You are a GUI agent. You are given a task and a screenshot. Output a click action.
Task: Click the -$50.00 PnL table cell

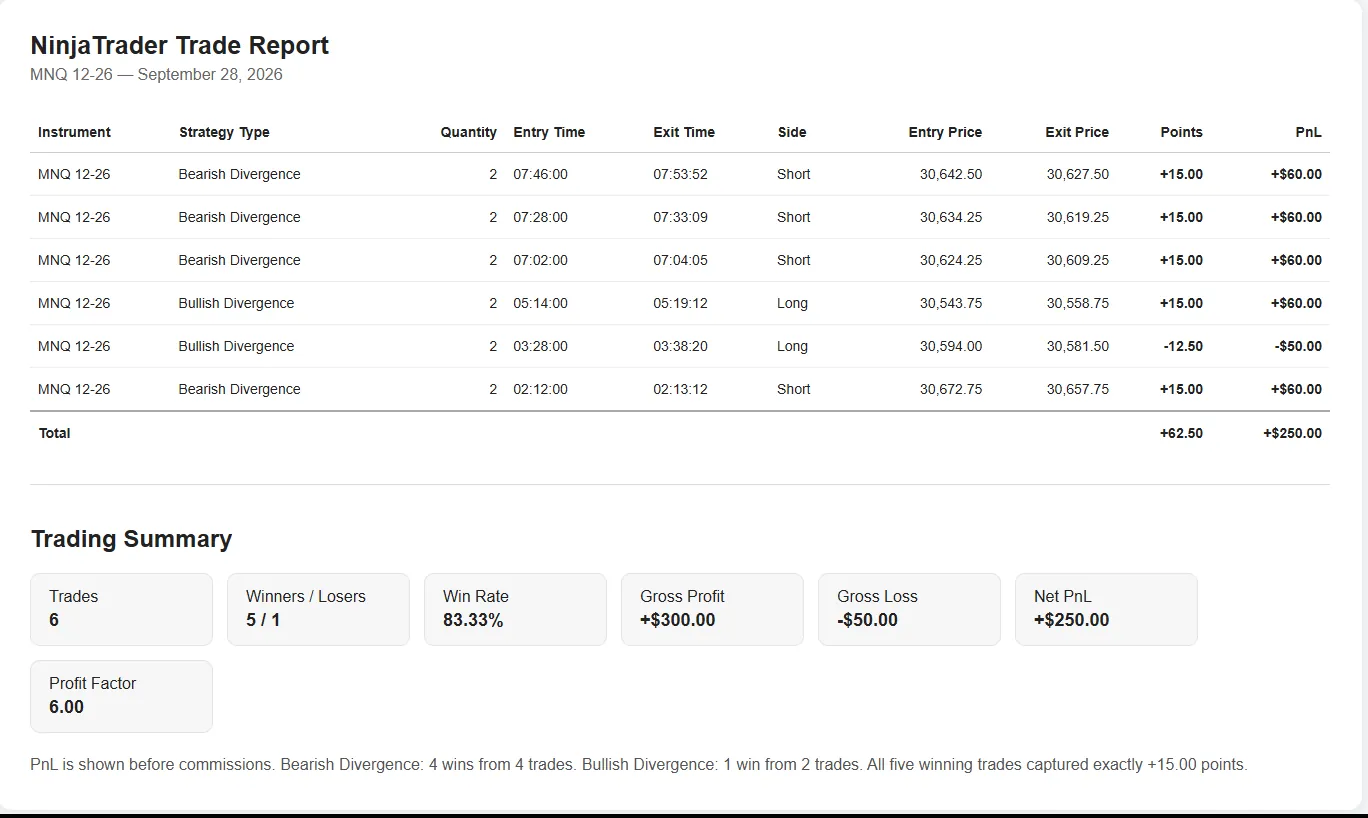click(x=1298, y=346)
